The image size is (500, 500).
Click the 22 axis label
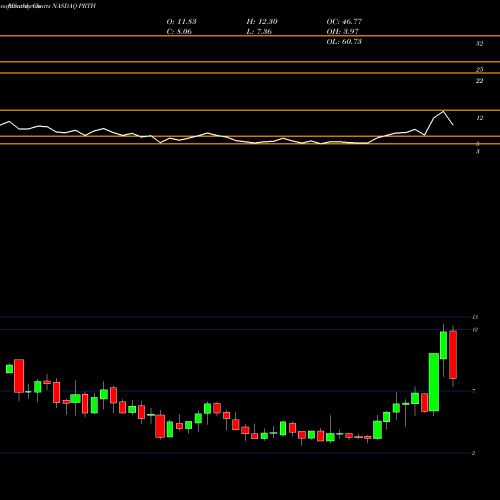point(479,81)
